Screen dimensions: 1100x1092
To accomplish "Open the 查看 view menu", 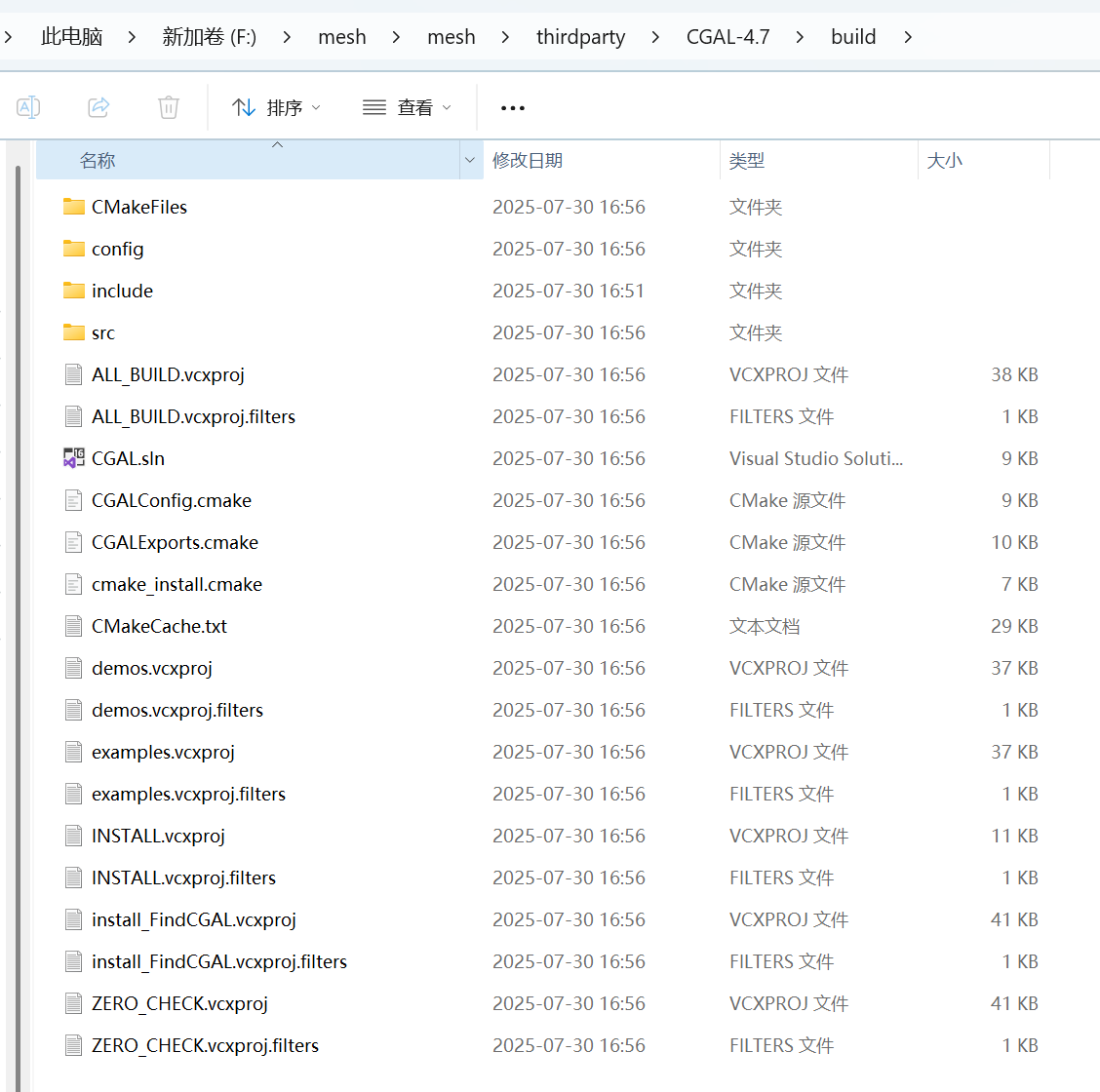I will pyautogui.click(x=407, y=107).
